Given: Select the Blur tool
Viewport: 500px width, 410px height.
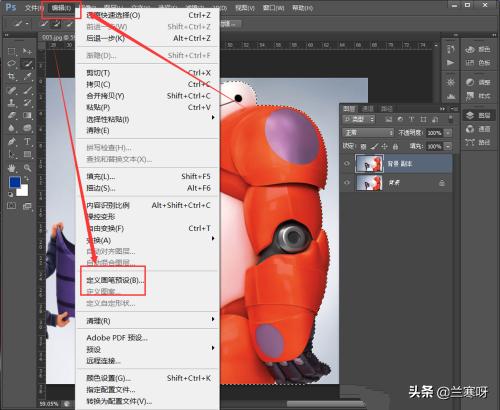Looking at the screenshot, I should pyautogui.click(x=11, y=128).
